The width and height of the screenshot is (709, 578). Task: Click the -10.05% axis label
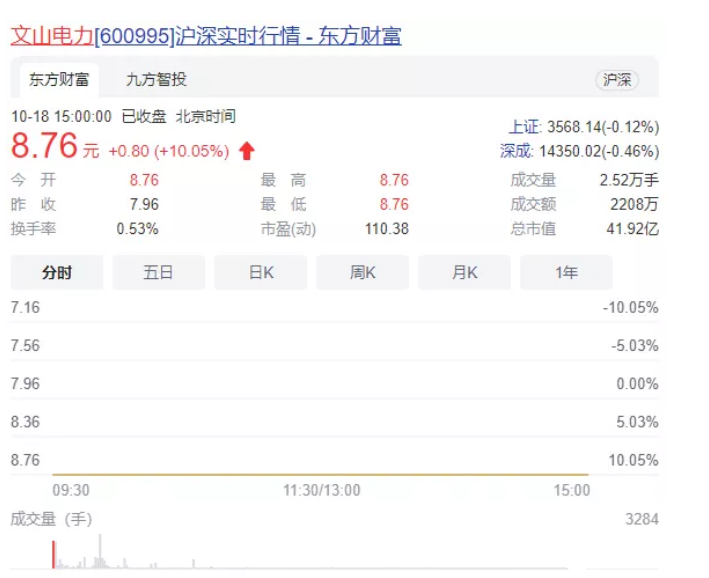click(630, 308)
